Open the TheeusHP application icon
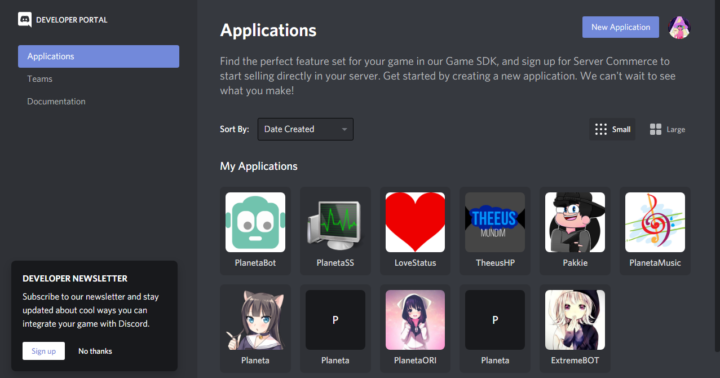 pyautogui.click(x=495, y=222)
